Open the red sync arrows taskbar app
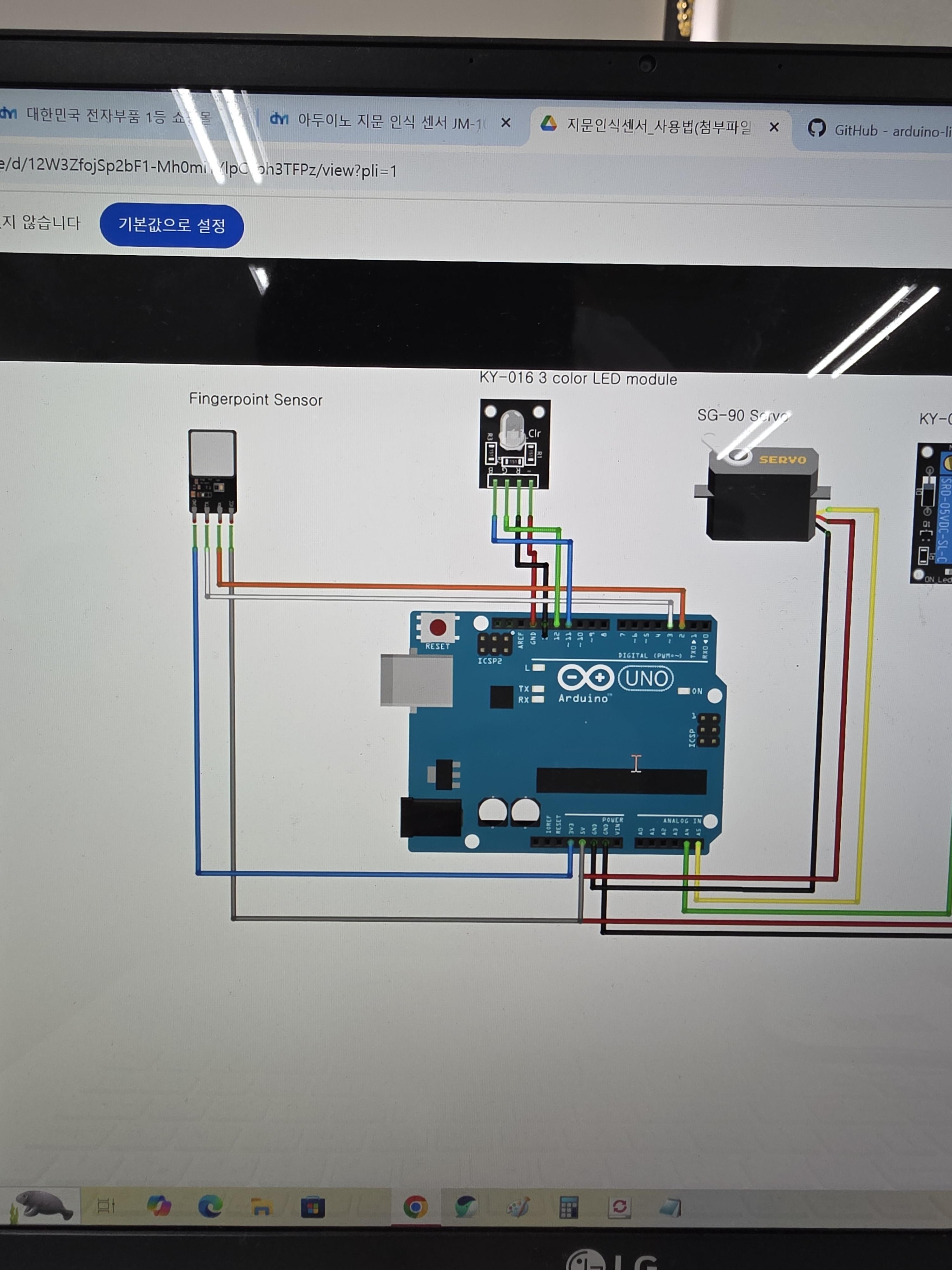Screen dimensions: 952x1270 (620, 1207)
